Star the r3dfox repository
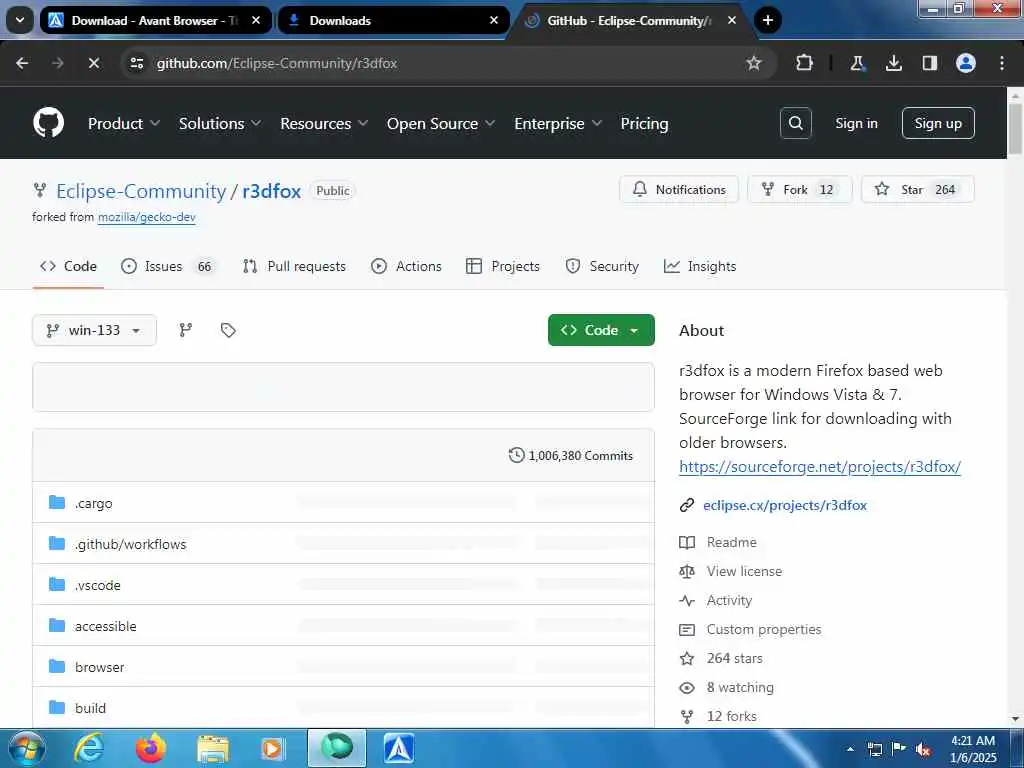The image size is (1024, 768). tap(918, 189)
